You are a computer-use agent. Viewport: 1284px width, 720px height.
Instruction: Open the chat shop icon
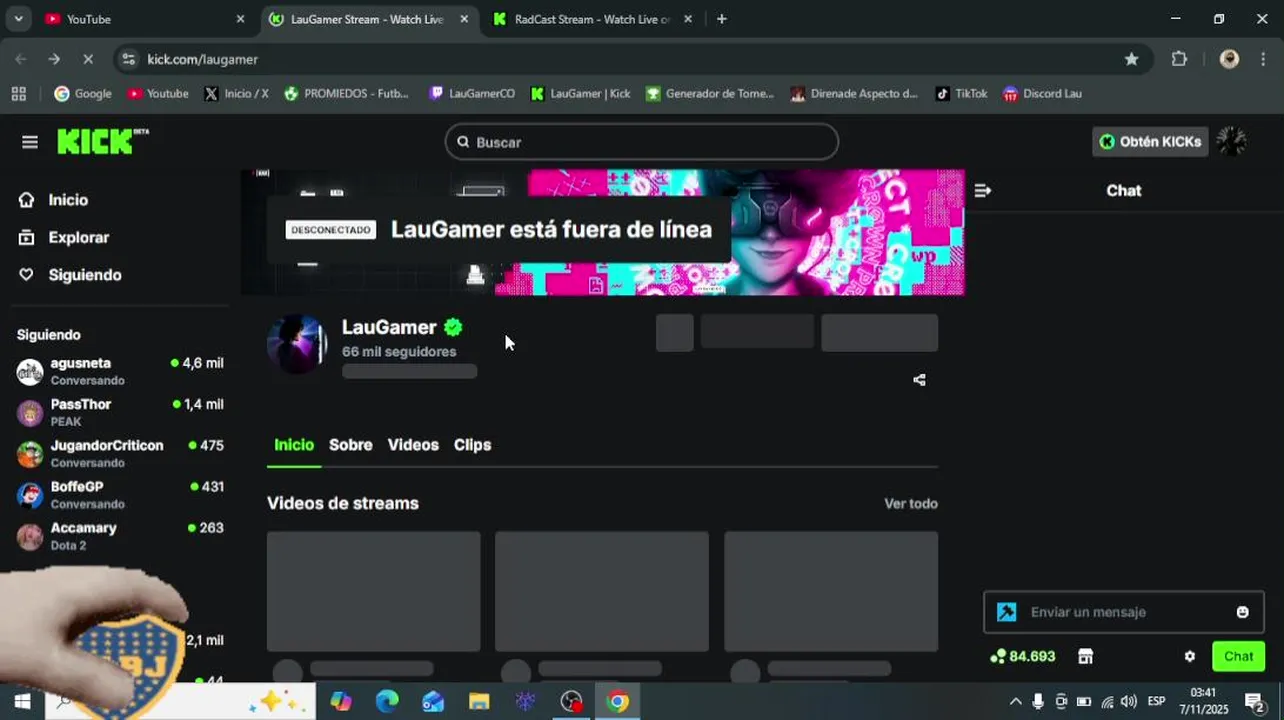(x=1085, y=657)
